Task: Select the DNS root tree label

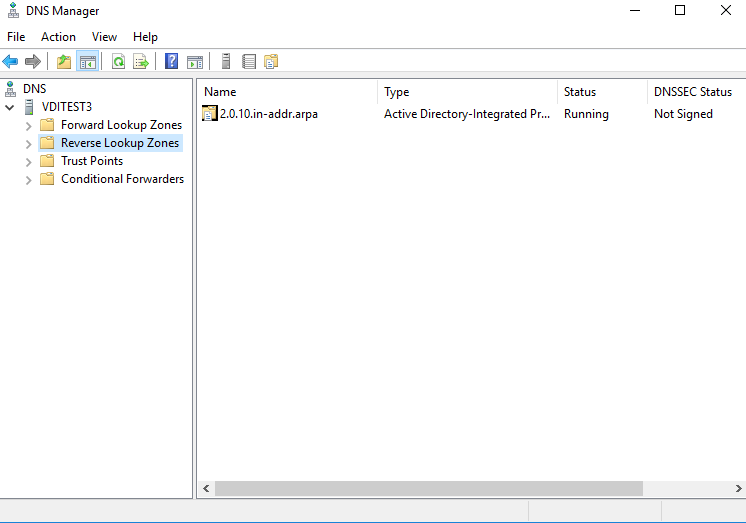Action: point(35,89)
